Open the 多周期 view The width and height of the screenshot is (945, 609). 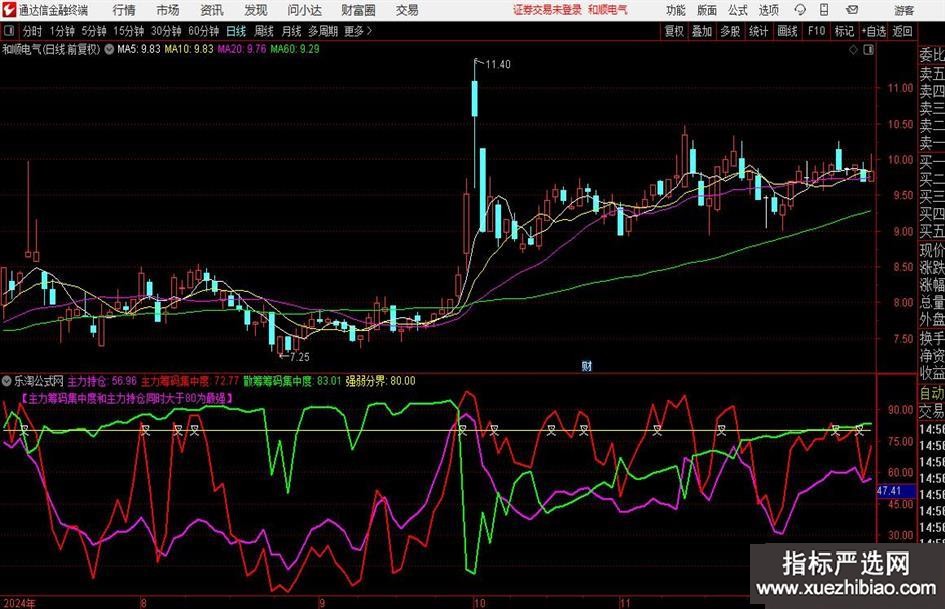[x=323, y=31]
